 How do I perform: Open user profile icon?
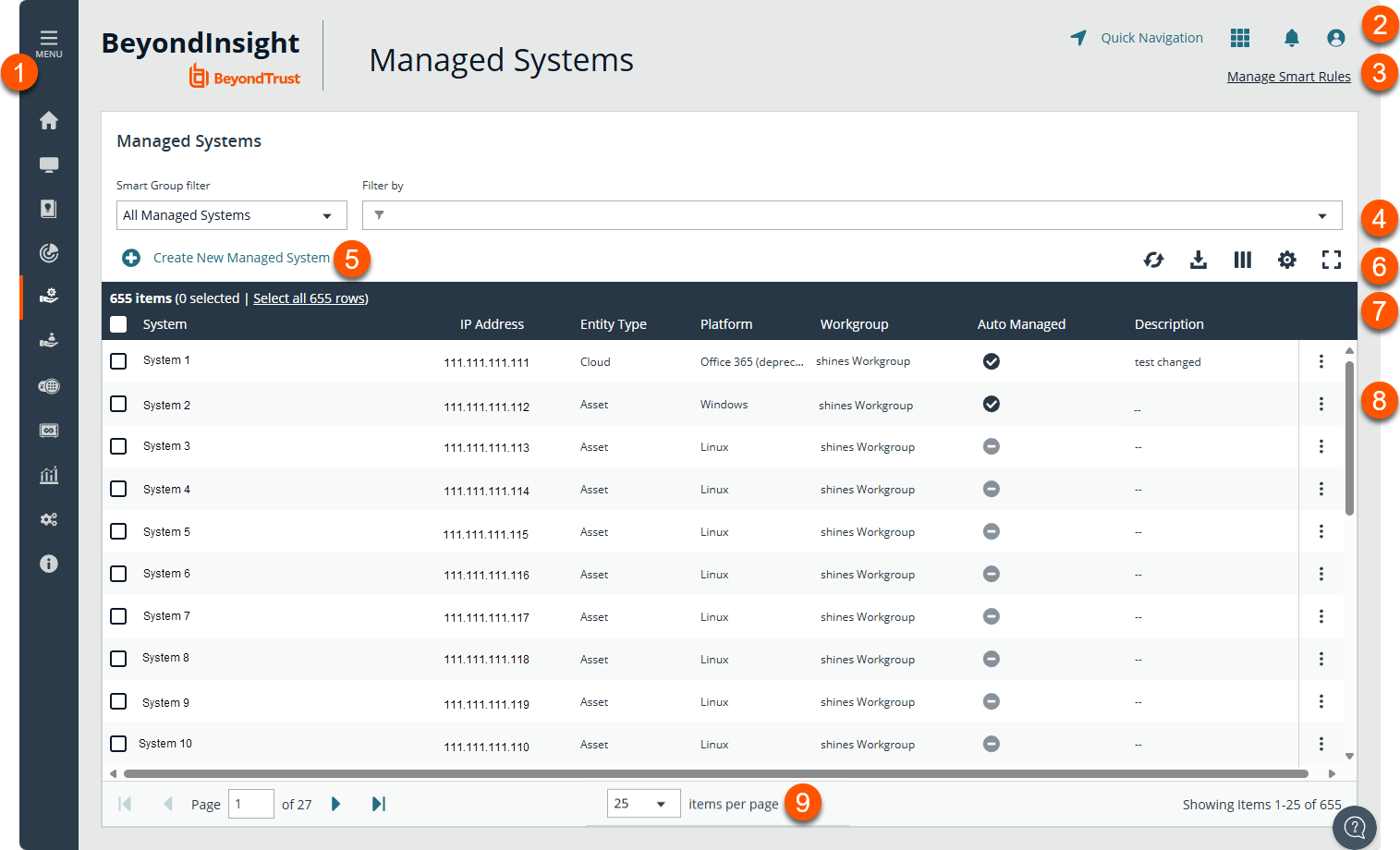1335,38
